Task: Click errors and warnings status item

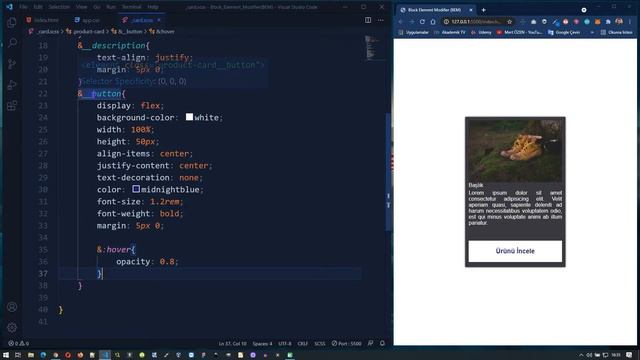Action: point(19,343)
